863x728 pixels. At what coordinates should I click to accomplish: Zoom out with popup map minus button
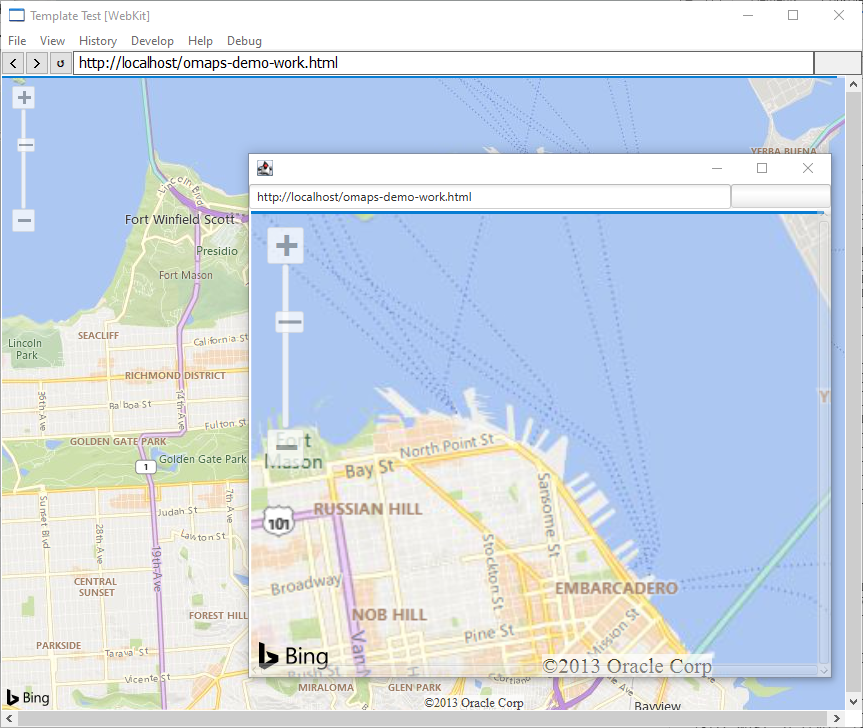coord(286,447)
